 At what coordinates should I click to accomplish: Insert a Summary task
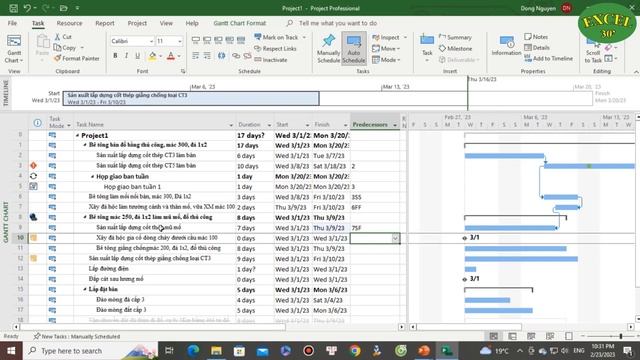pos(456,37)
